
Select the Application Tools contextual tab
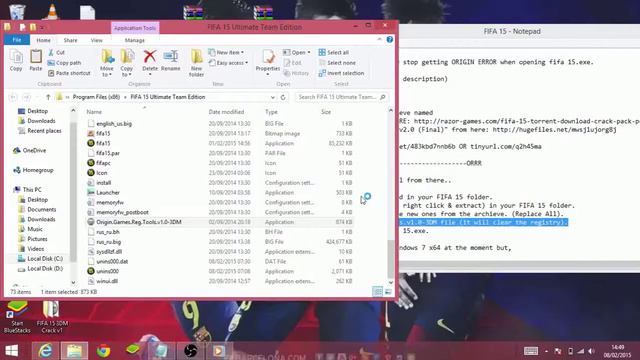(135, 28)
